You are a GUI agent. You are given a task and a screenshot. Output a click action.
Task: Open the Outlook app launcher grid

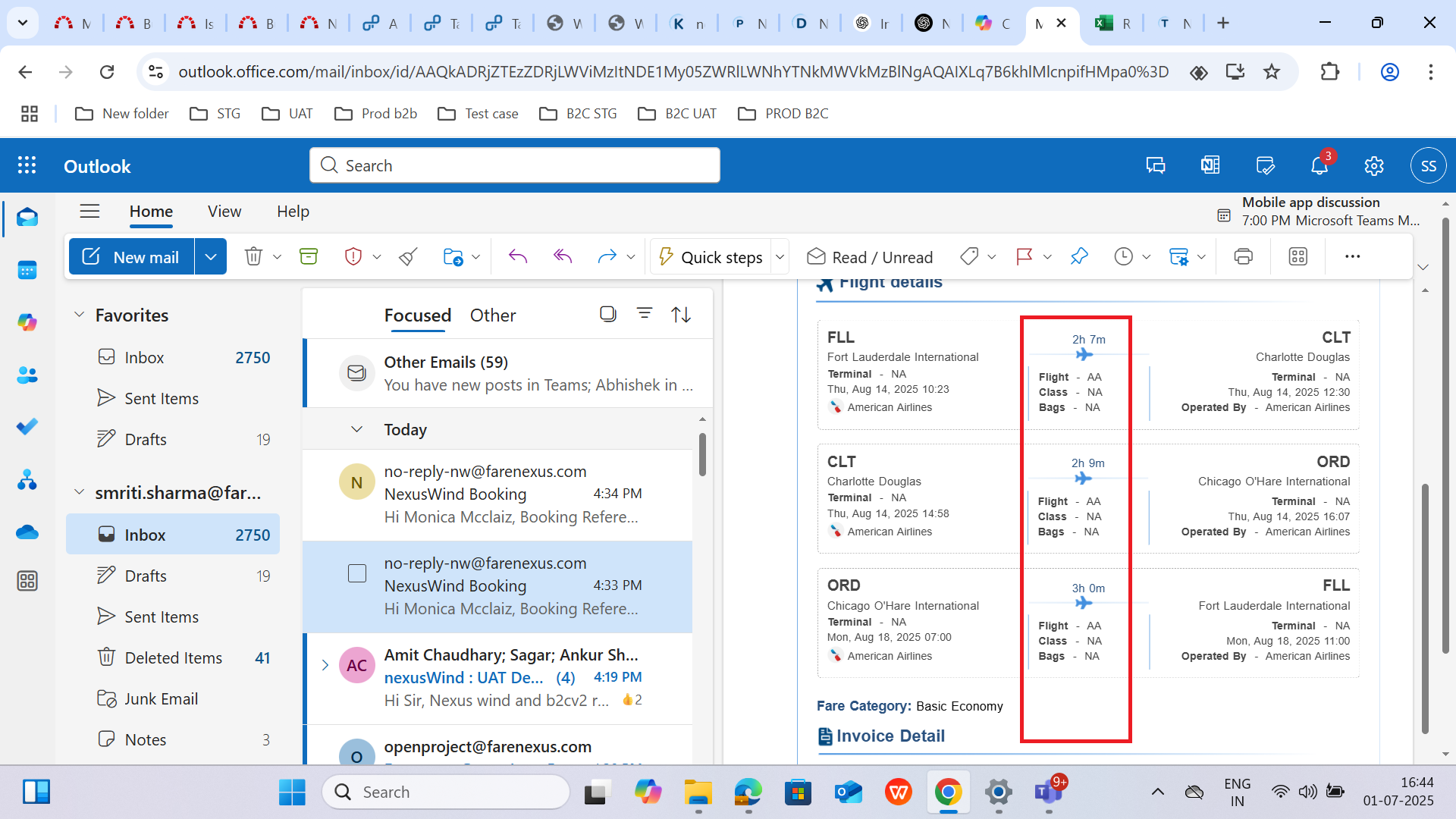27,165
